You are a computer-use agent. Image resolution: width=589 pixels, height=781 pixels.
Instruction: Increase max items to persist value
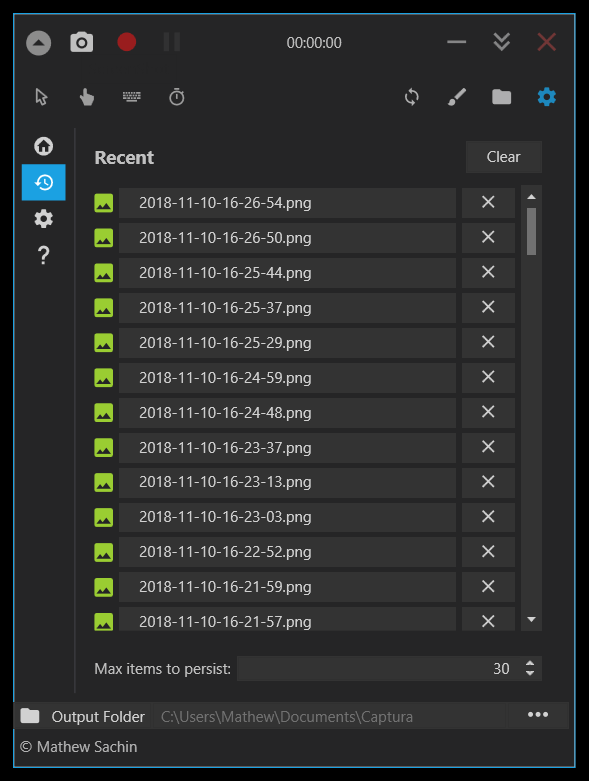tap(530, 663)
